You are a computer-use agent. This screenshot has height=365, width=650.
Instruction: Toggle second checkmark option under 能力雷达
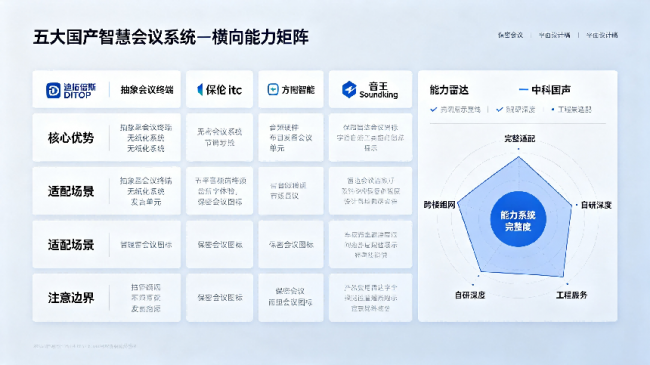pyautogui.click(x=500, y=110)
